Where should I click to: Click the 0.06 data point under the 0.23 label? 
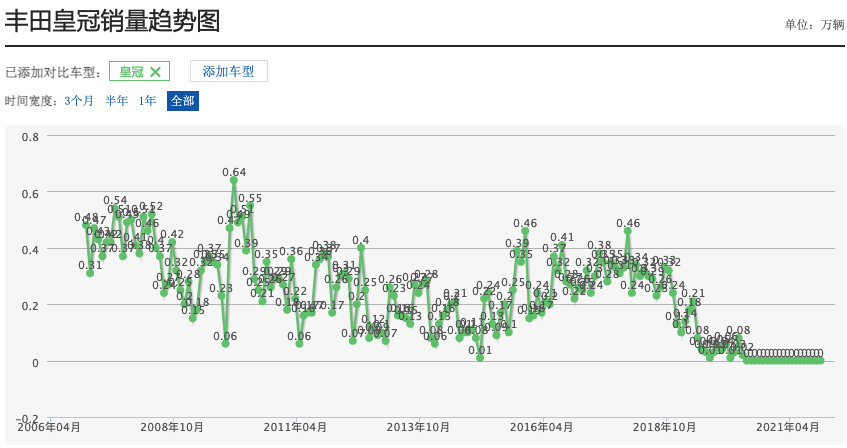(225, 344)
